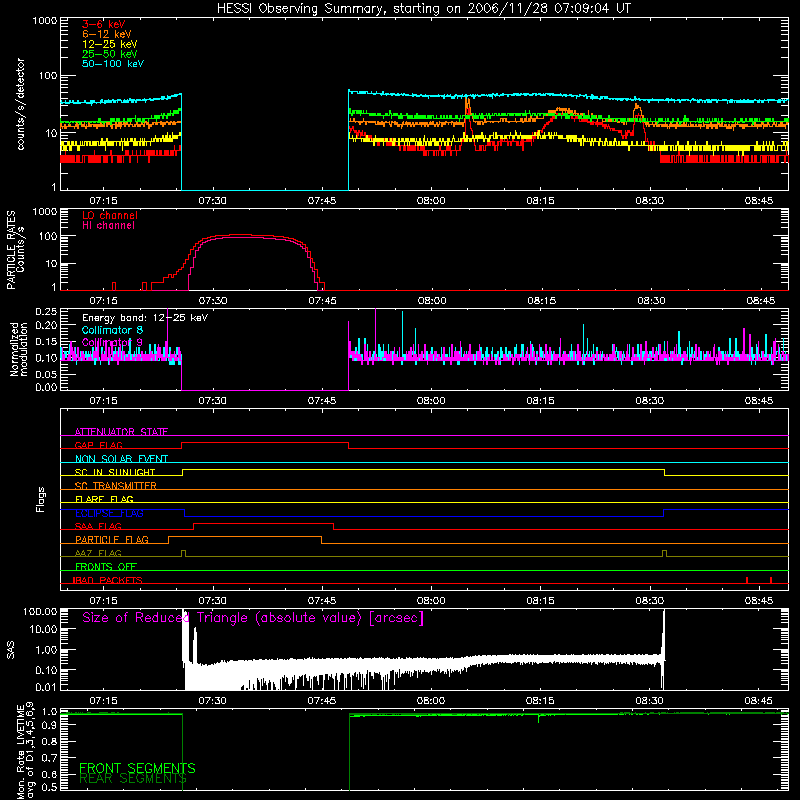800x800 pixels.
Task: Click the FLARE FLAG label
Action: coord(104,499)
